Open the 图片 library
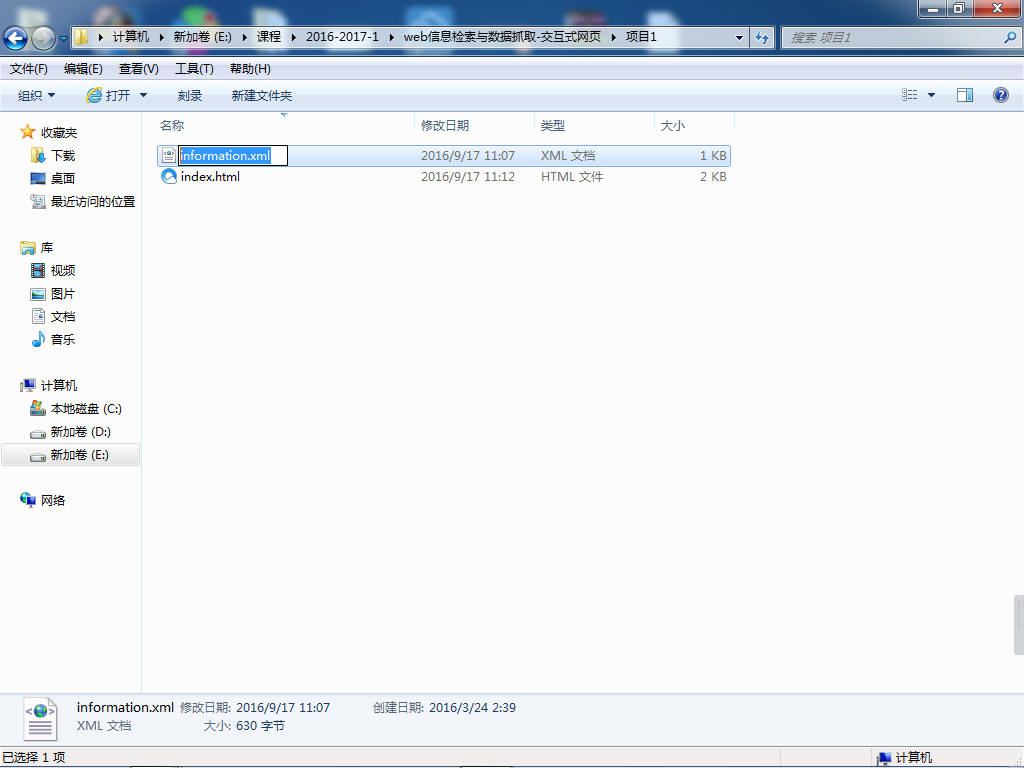Image resolution: width=1024 pixels, height=768 pixels. [x=53, y=294]
